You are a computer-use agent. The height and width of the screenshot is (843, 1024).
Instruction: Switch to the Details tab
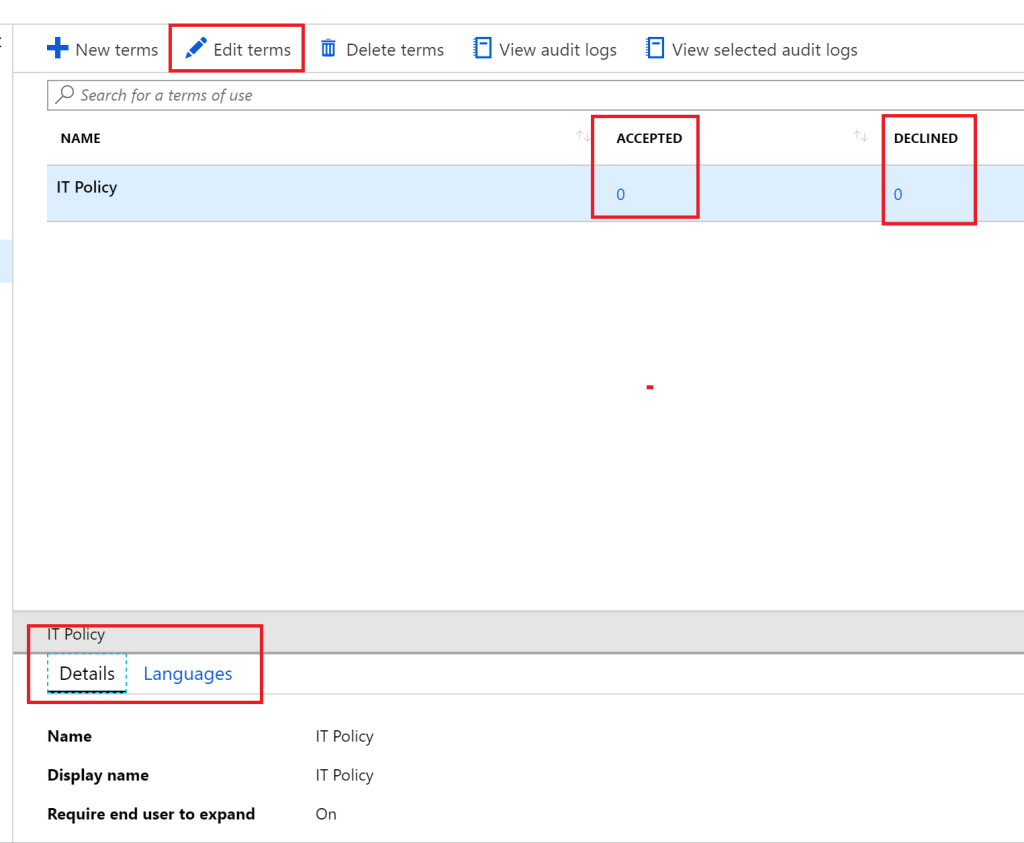86,673
